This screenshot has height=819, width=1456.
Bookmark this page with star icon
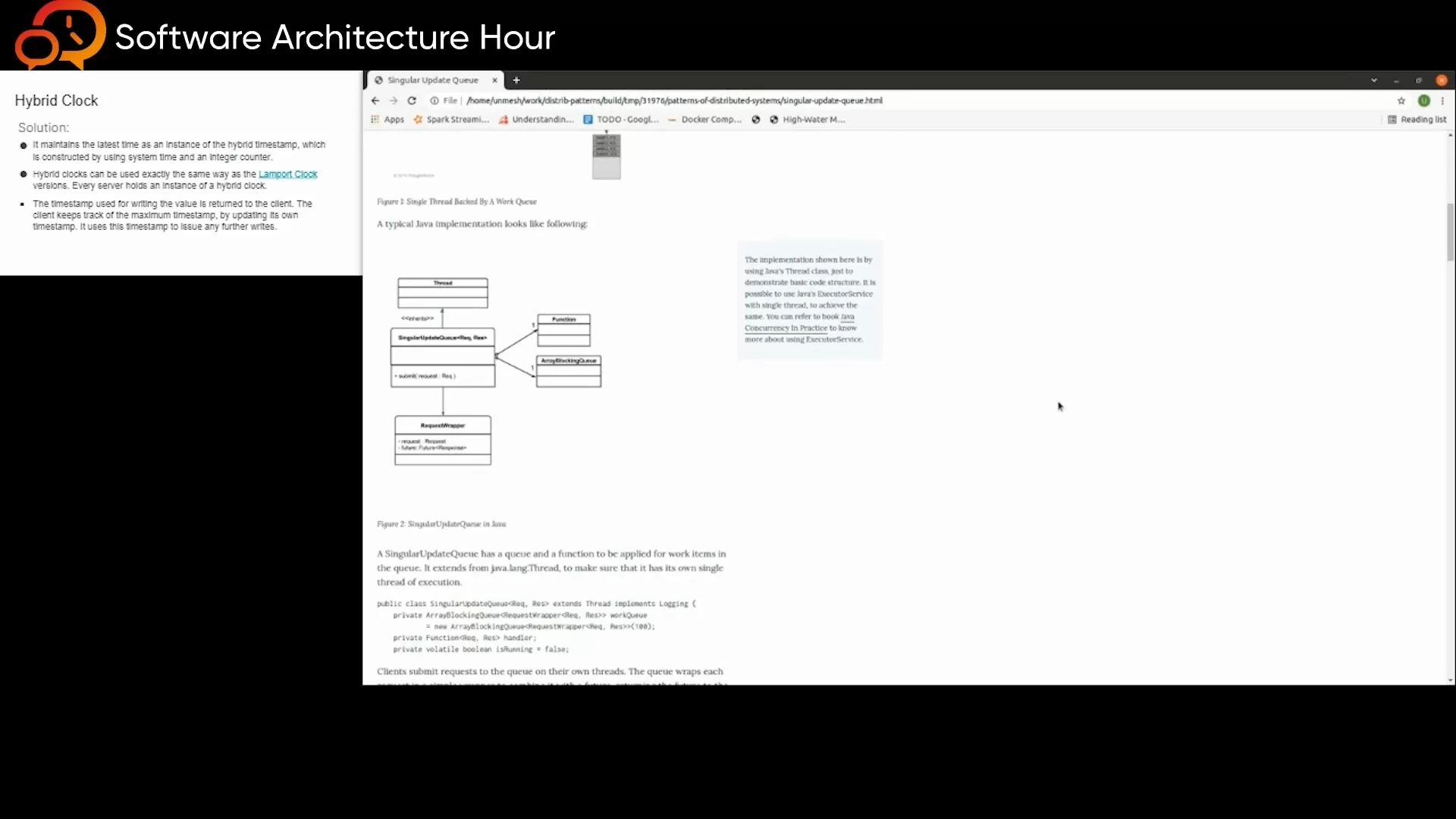point(1401,100)
